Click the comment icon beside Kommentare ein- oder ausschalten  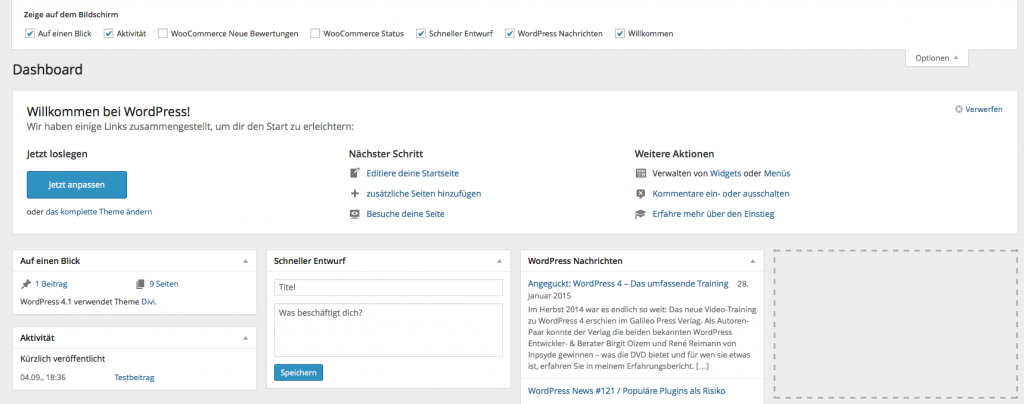click(640, 194)
